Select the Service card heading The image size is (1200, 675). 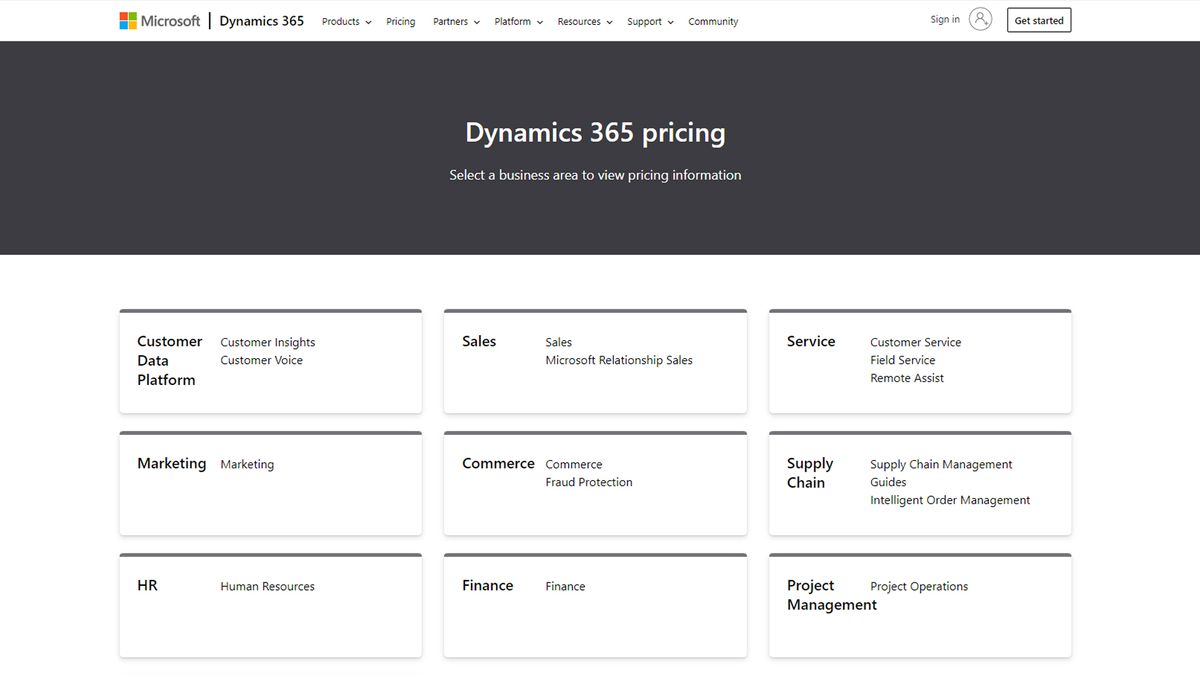[811, 341]
